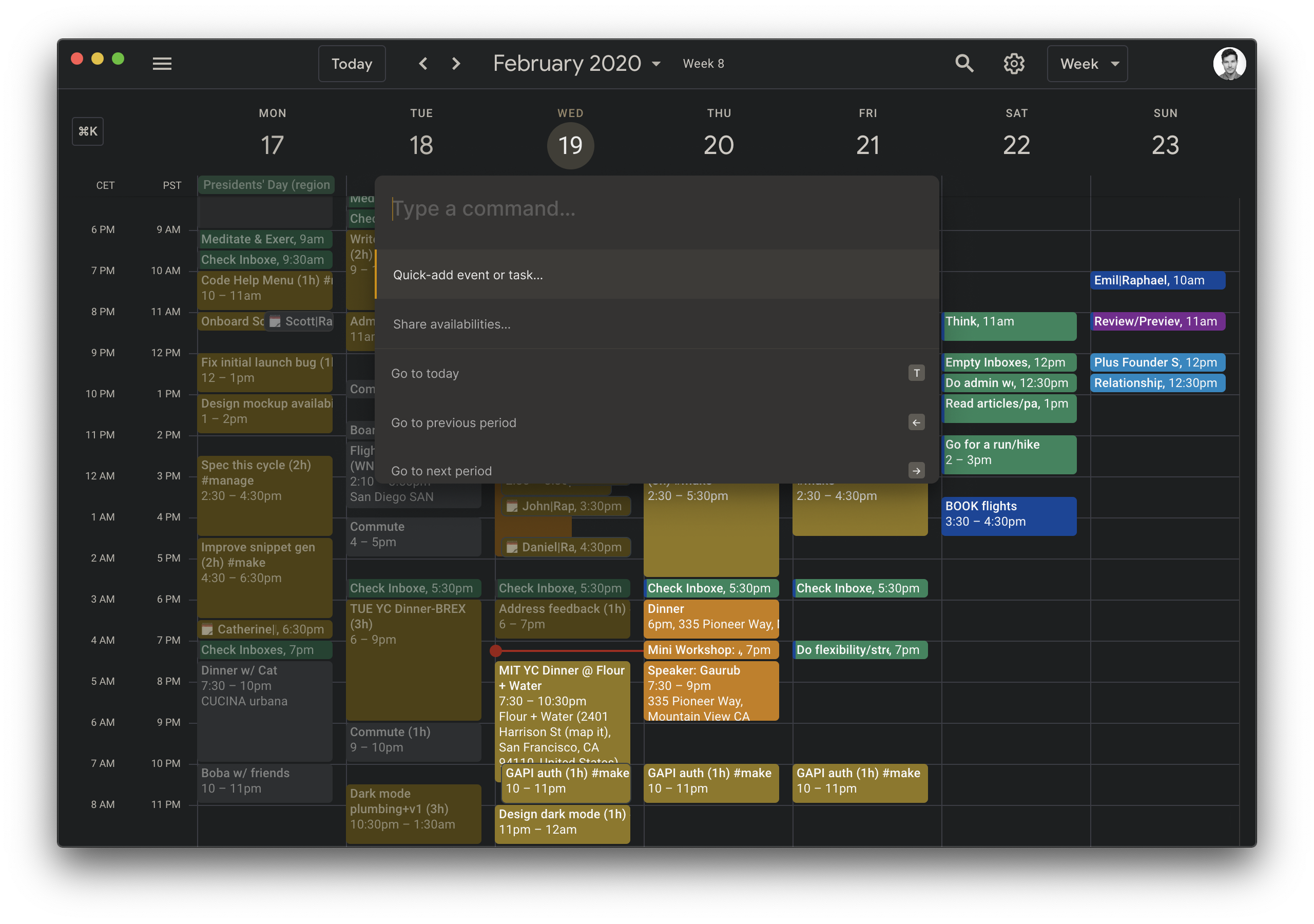This screenshot has width=1314, height=924.
Task: Open Emil|Raphael 10am event
Action: (x=1157, y=280)
